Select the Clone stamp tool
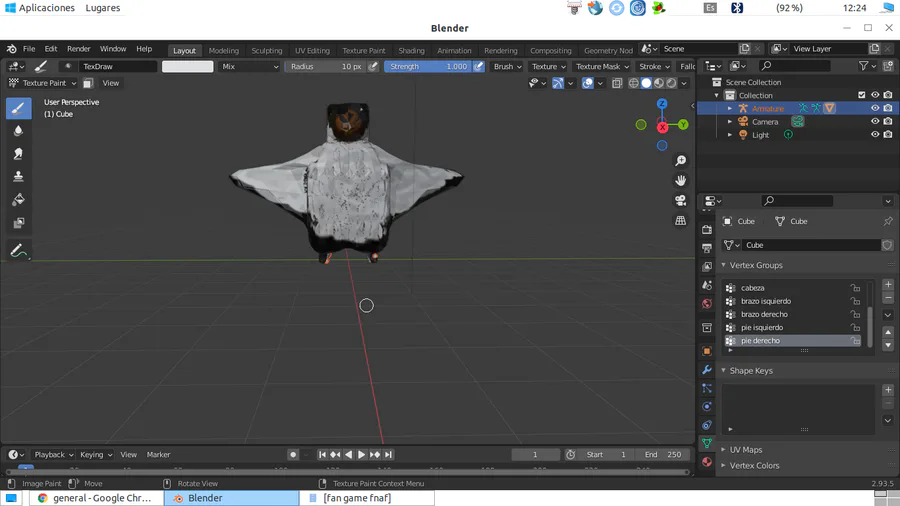Viewport: 900px width, 506px height. (18, 177)
